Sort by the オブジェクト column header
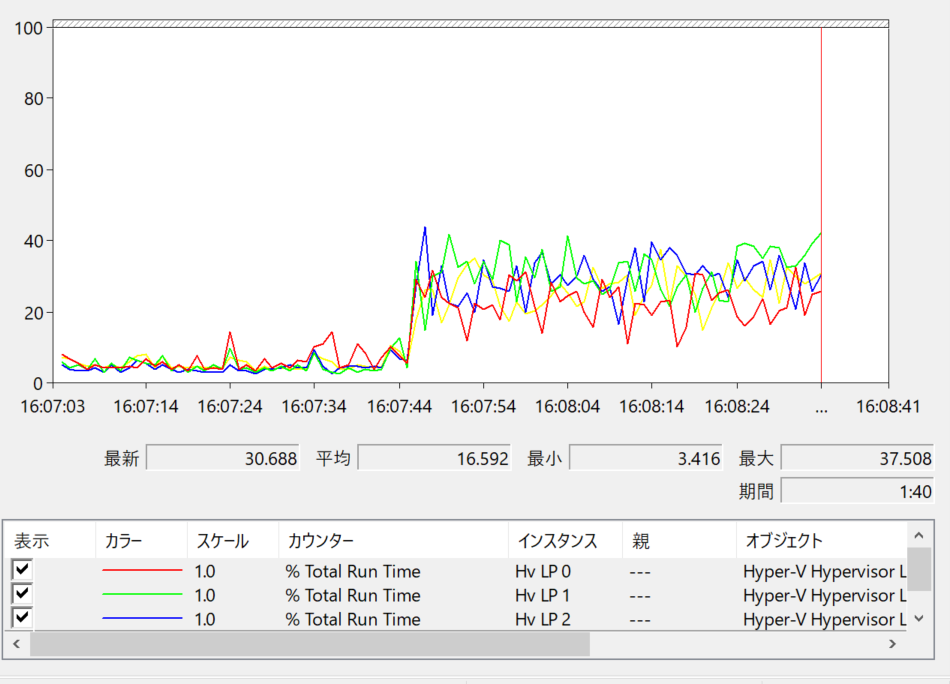950x684 pixels. pyautogui.click(x=822, y=540)
